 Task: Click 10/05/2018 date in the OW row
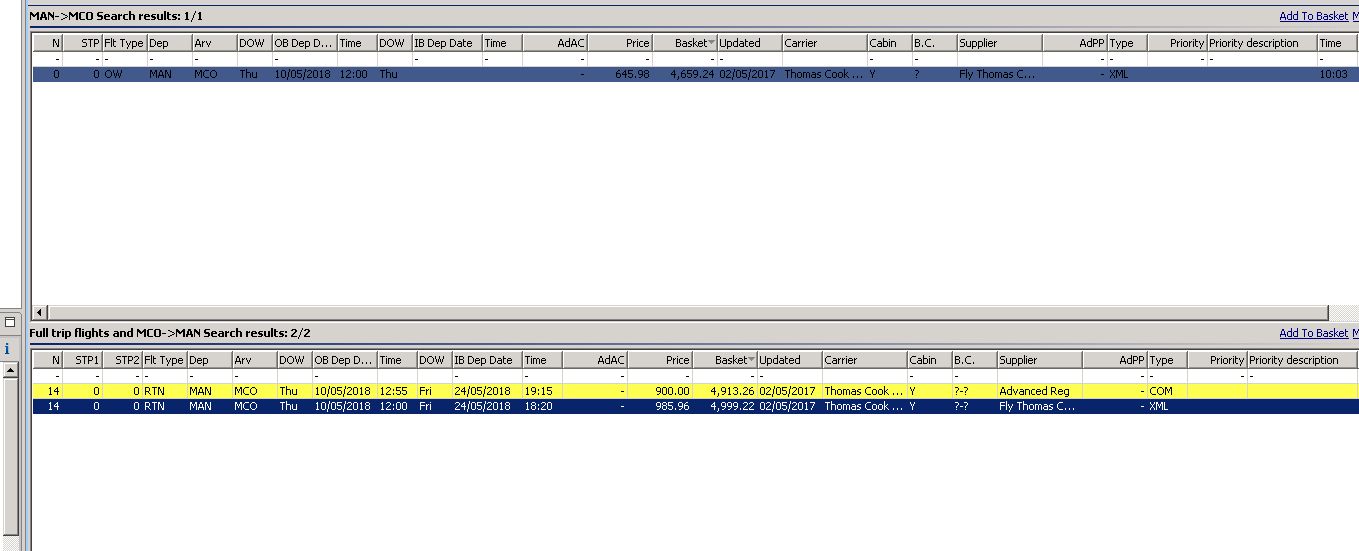tap(303, 74)
